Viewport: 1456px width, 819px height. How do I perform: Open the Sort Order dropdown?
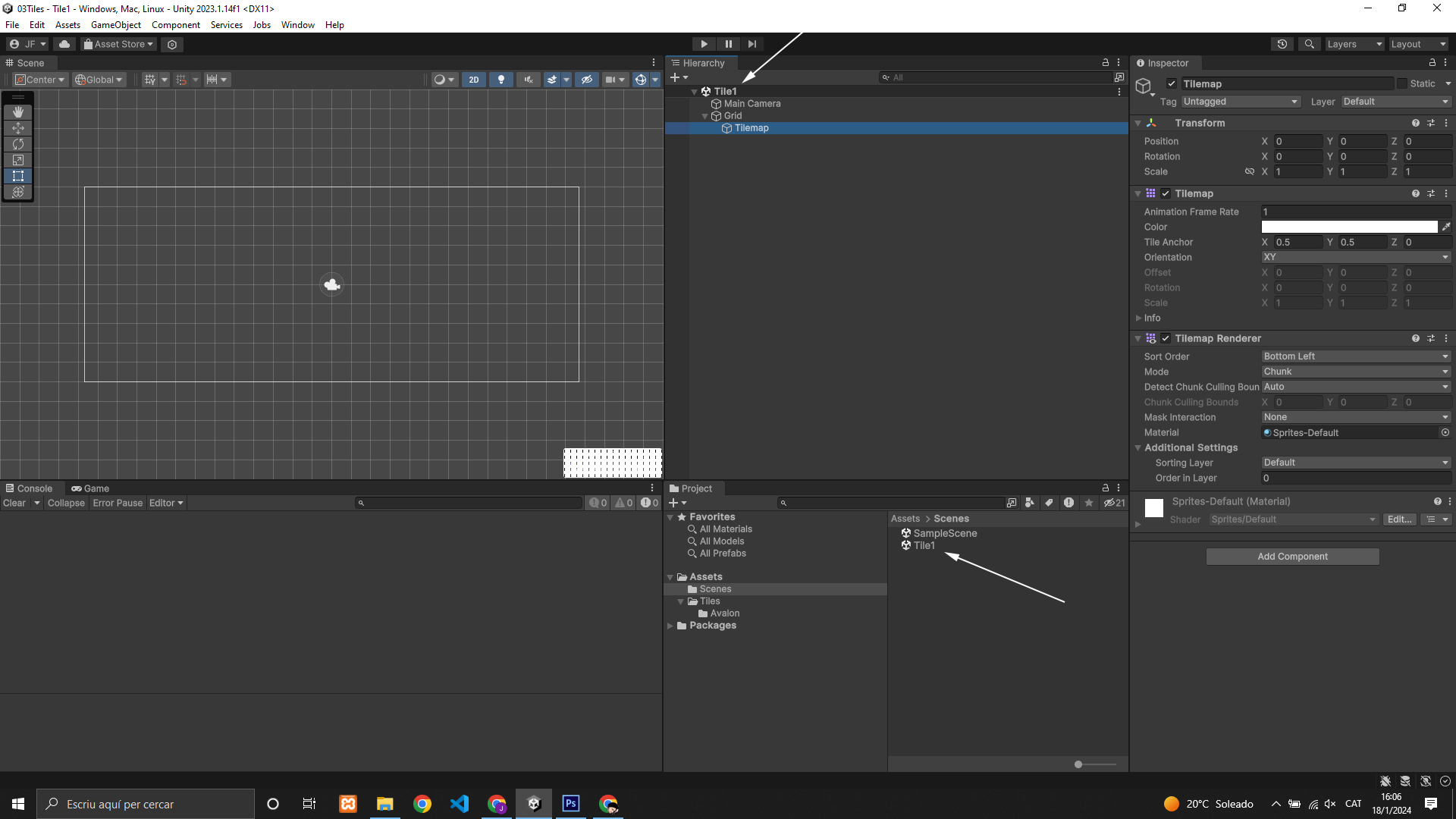[x=1355, y=356]
